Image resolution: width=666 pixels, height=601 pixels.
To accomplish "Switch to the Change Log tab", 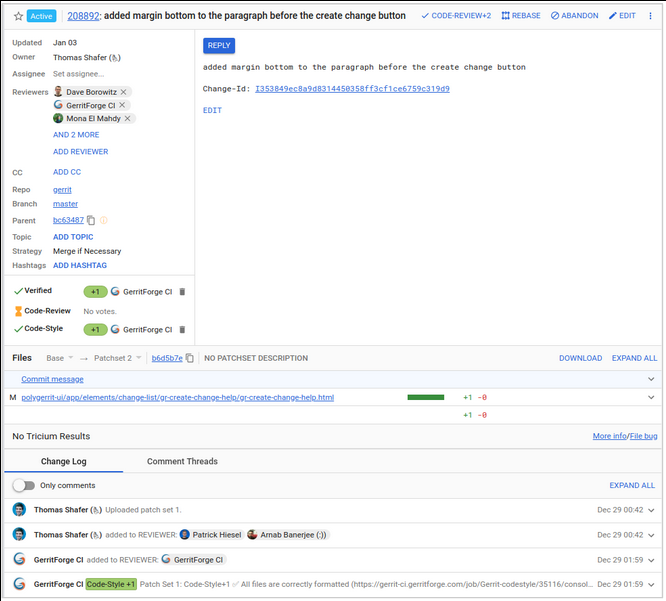I will click(64, 461).
